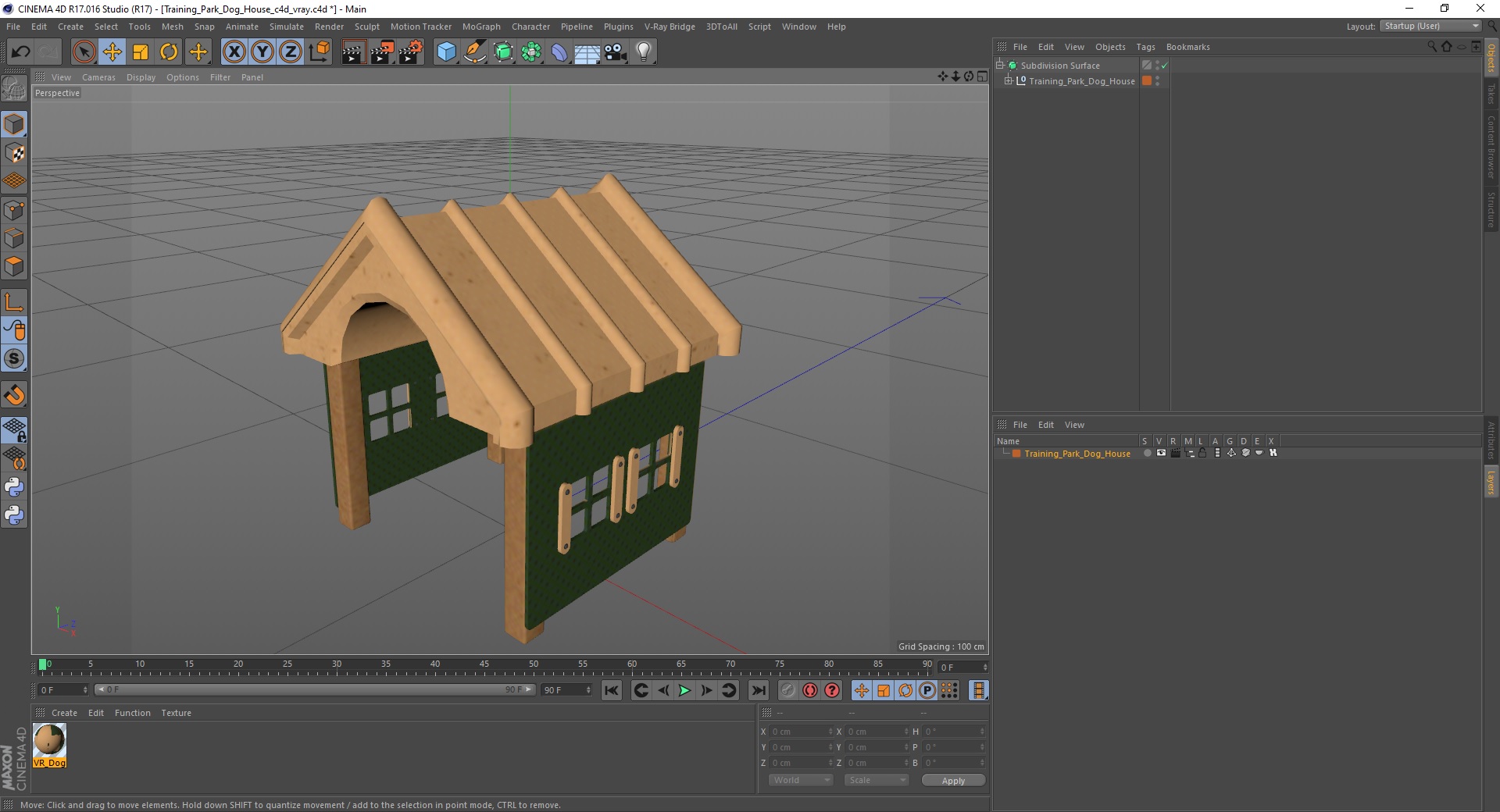Click the playhead at frame 0

[43, 664]
